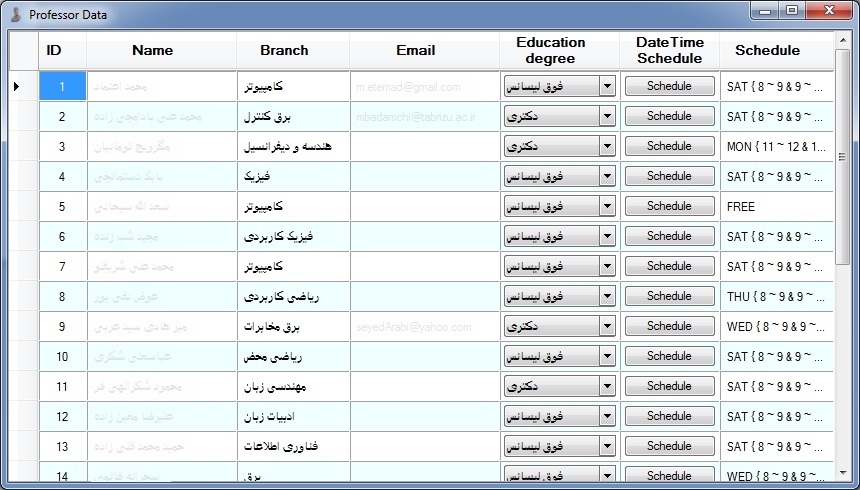Click the empty Email cell in row 6
Viewport: 860px width, 490px height.
coord(425,236)
